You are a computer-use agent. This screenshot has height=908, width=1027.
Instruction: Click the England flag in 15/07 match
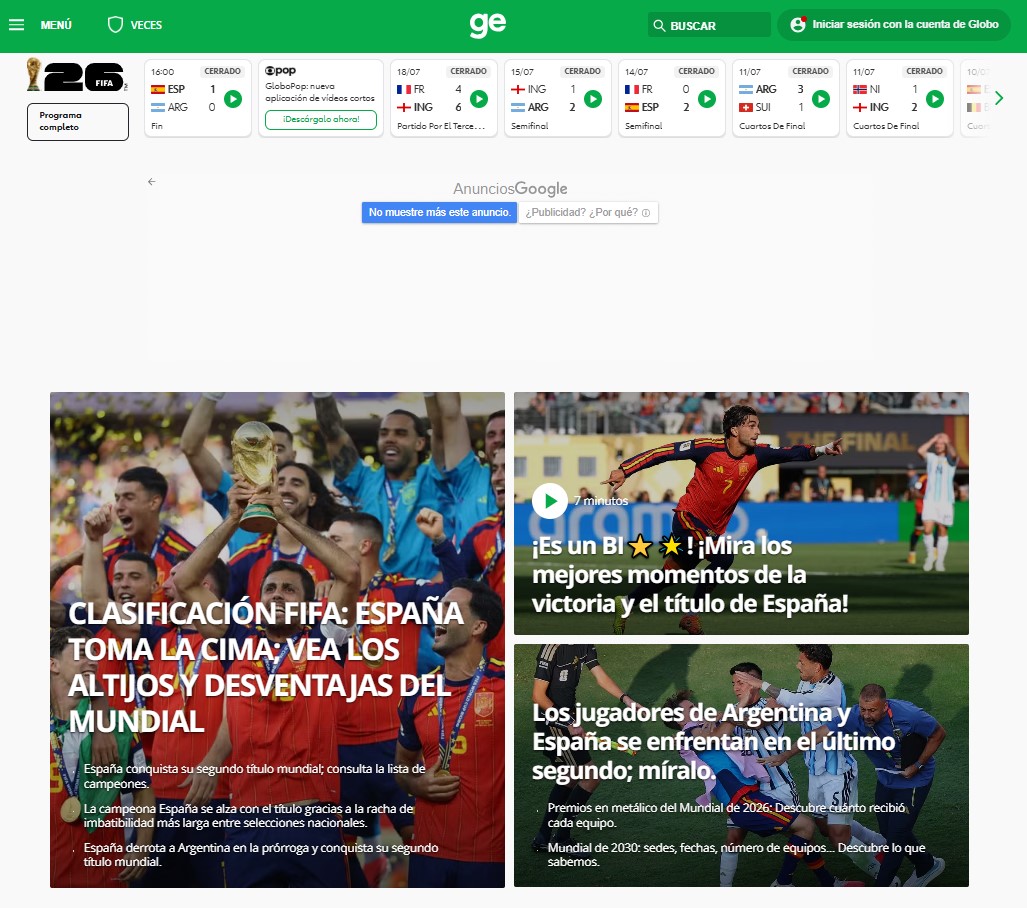point(518,89)
